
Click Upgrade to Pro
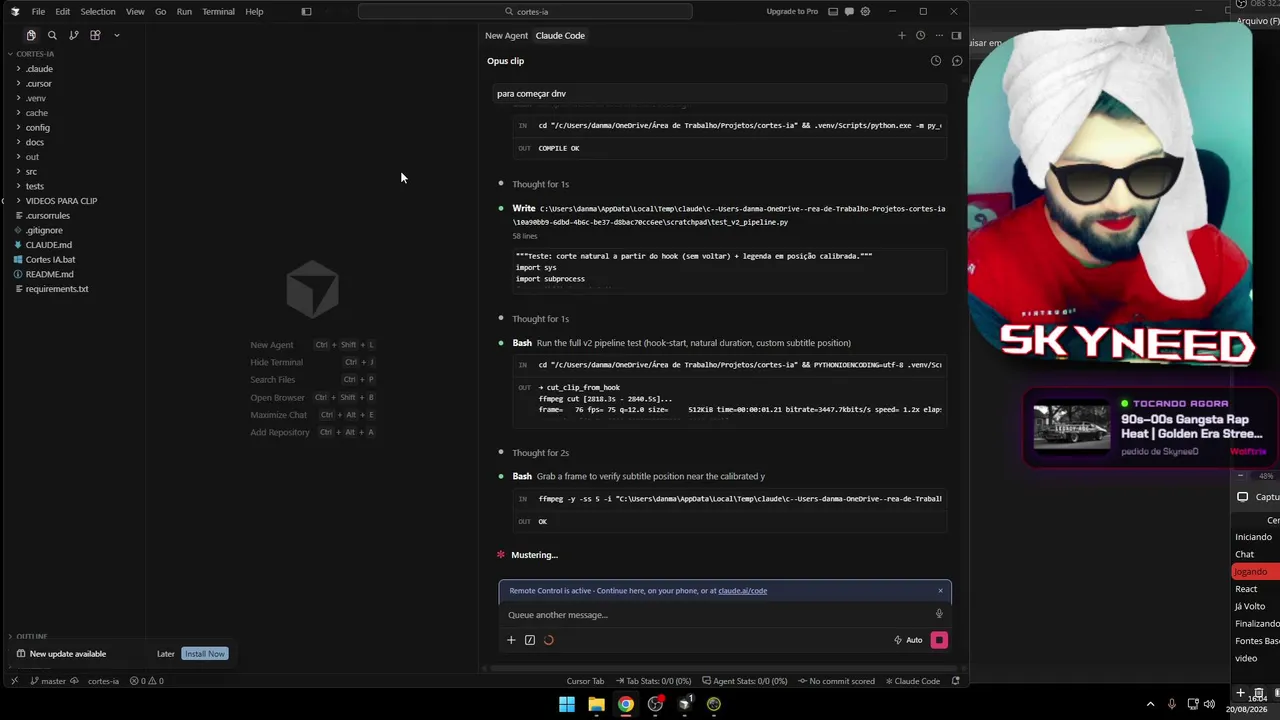[792, 12]
